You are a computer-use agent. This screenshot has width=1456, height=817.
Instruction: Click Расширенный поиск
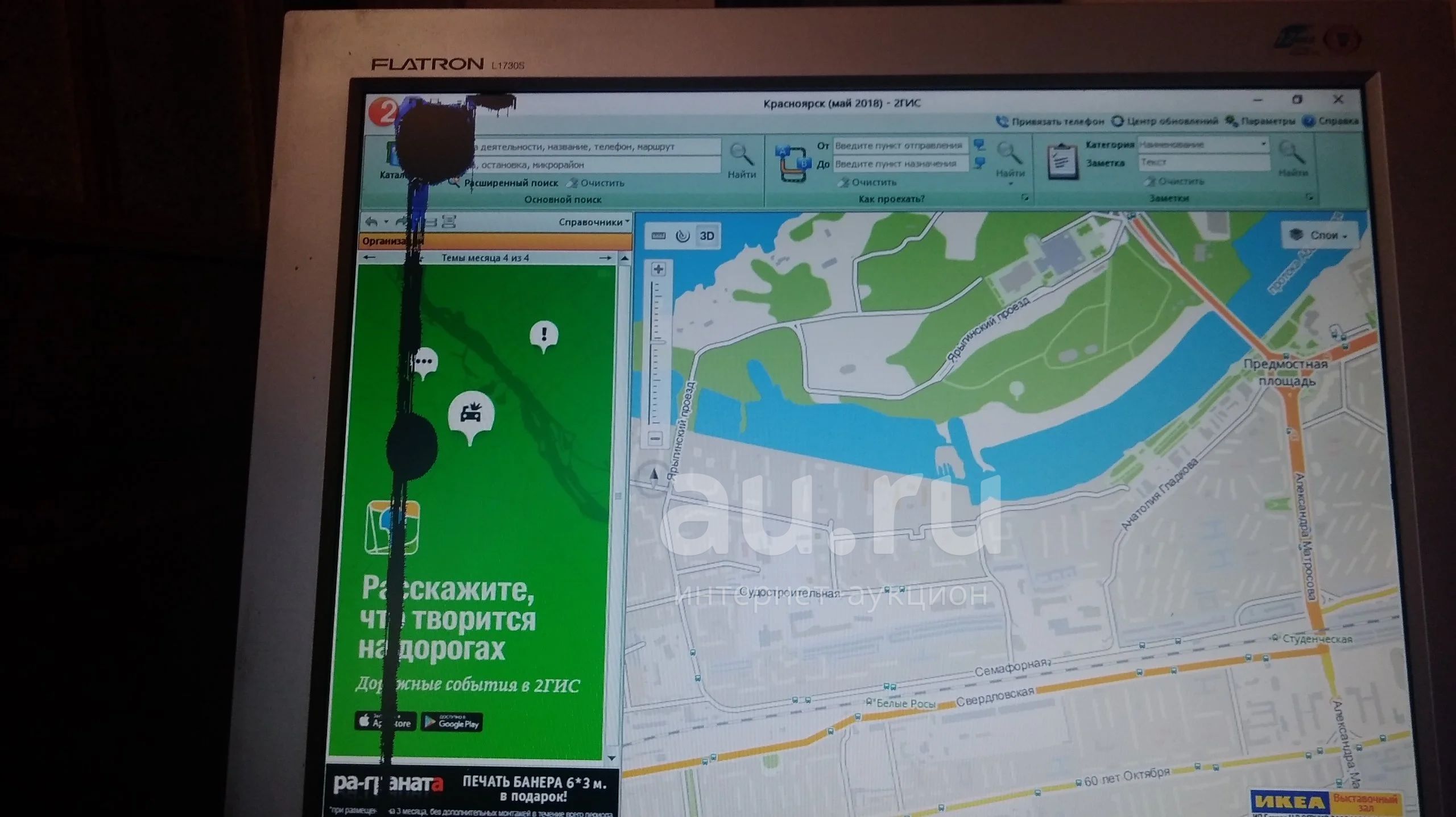point(504,183)
